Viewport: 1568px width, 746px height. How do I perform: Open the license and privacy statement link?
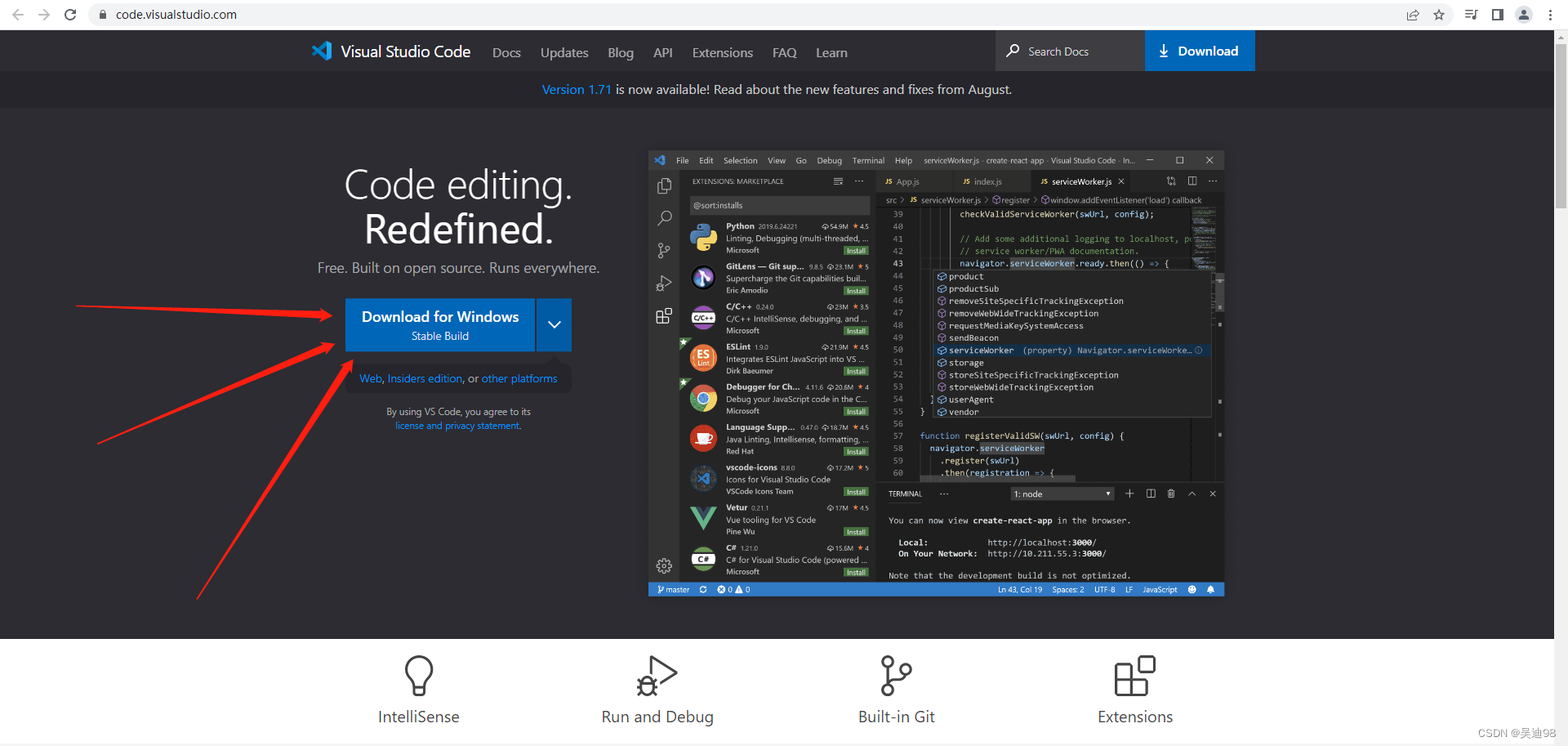(x=457, y=426)
